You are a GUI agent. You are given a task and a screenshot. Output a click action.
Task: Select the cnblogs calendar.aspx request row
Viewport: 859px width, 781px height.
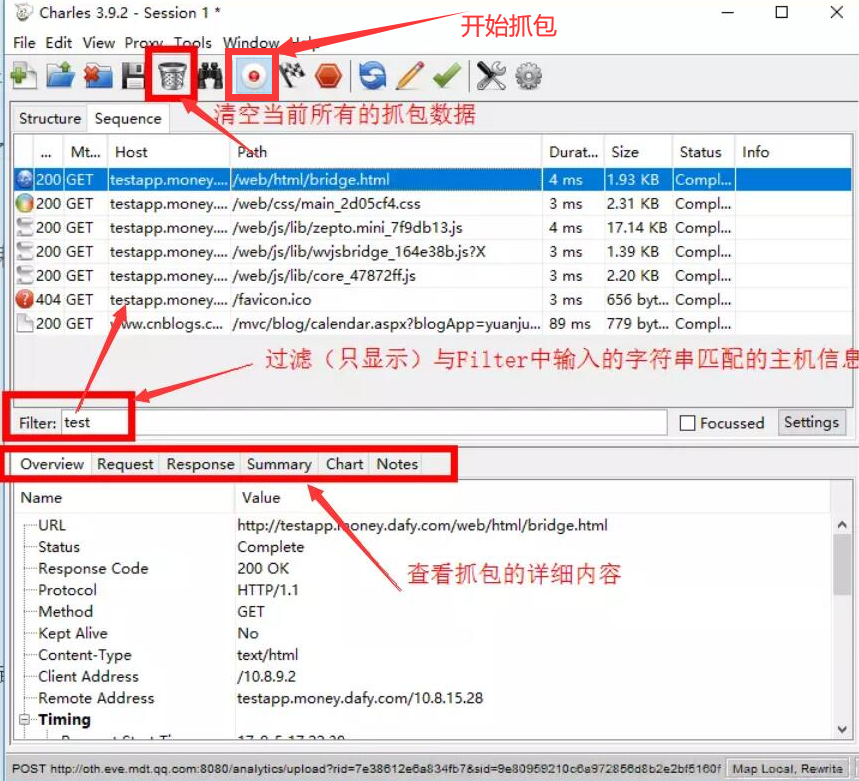coord(433,324)
